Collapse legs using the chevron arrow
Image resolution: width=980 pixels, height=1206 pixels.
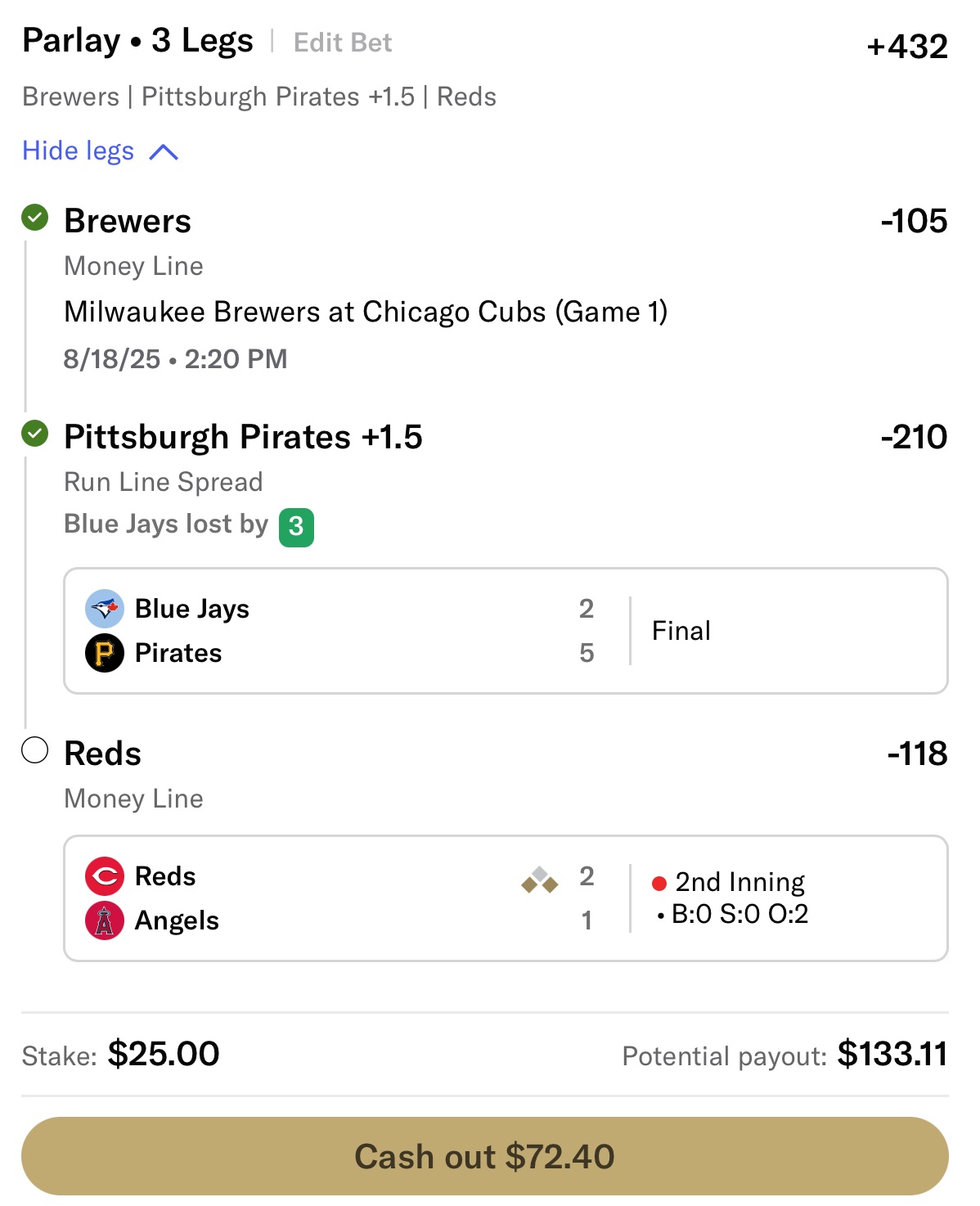[x=164, y=152]
